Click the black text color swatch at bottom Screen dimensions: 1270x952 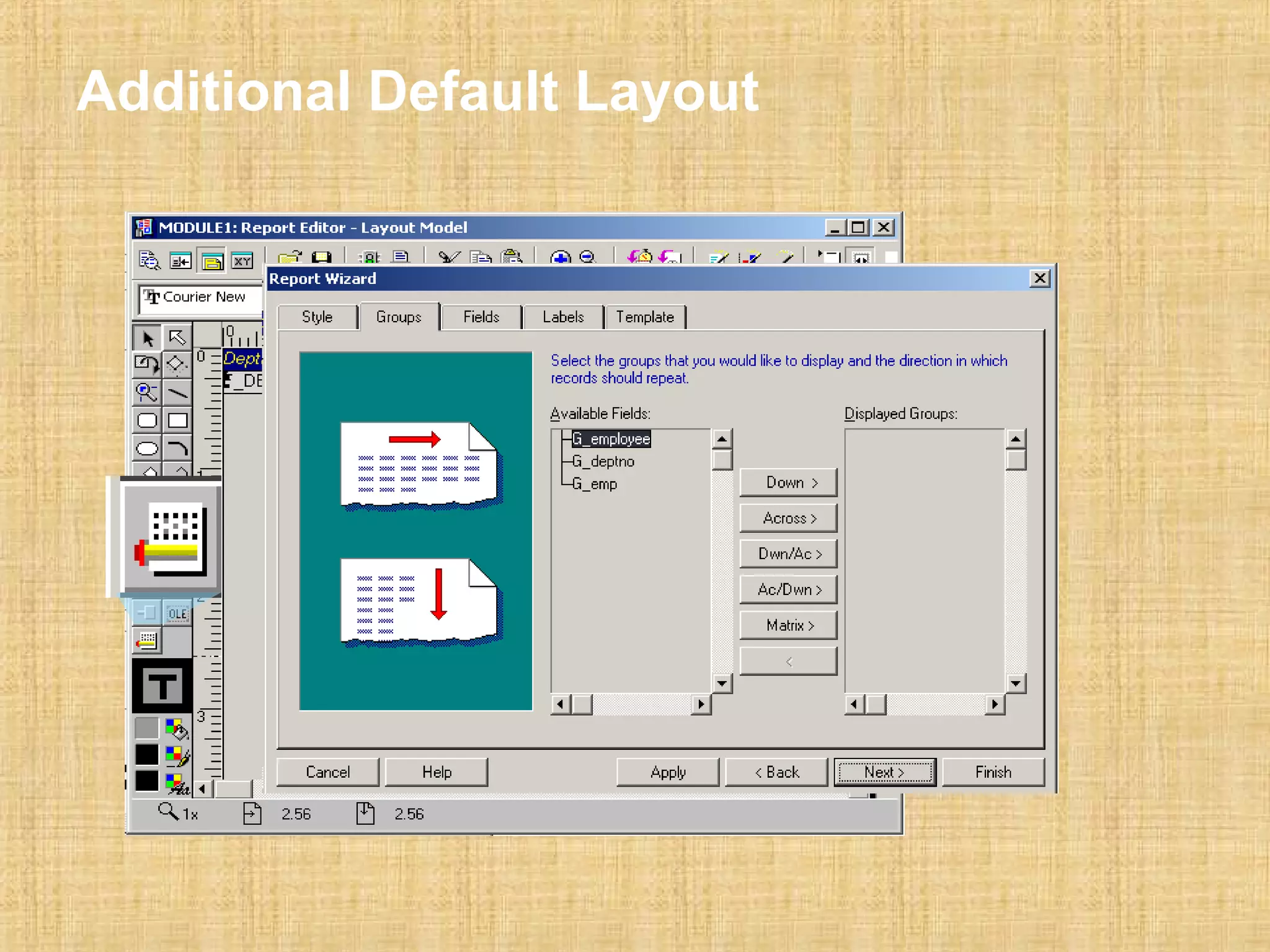(147, 781)
